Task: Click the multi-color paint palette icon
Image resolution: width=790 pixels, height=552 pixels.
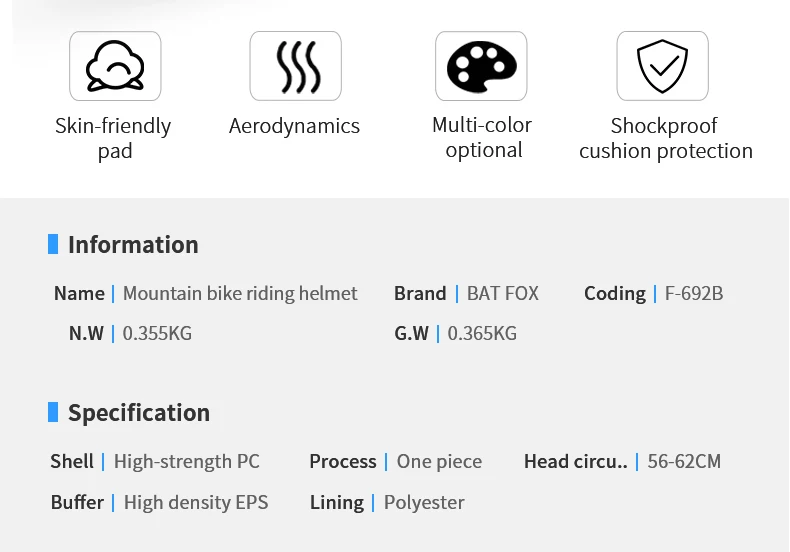Action: pos(481,66)
